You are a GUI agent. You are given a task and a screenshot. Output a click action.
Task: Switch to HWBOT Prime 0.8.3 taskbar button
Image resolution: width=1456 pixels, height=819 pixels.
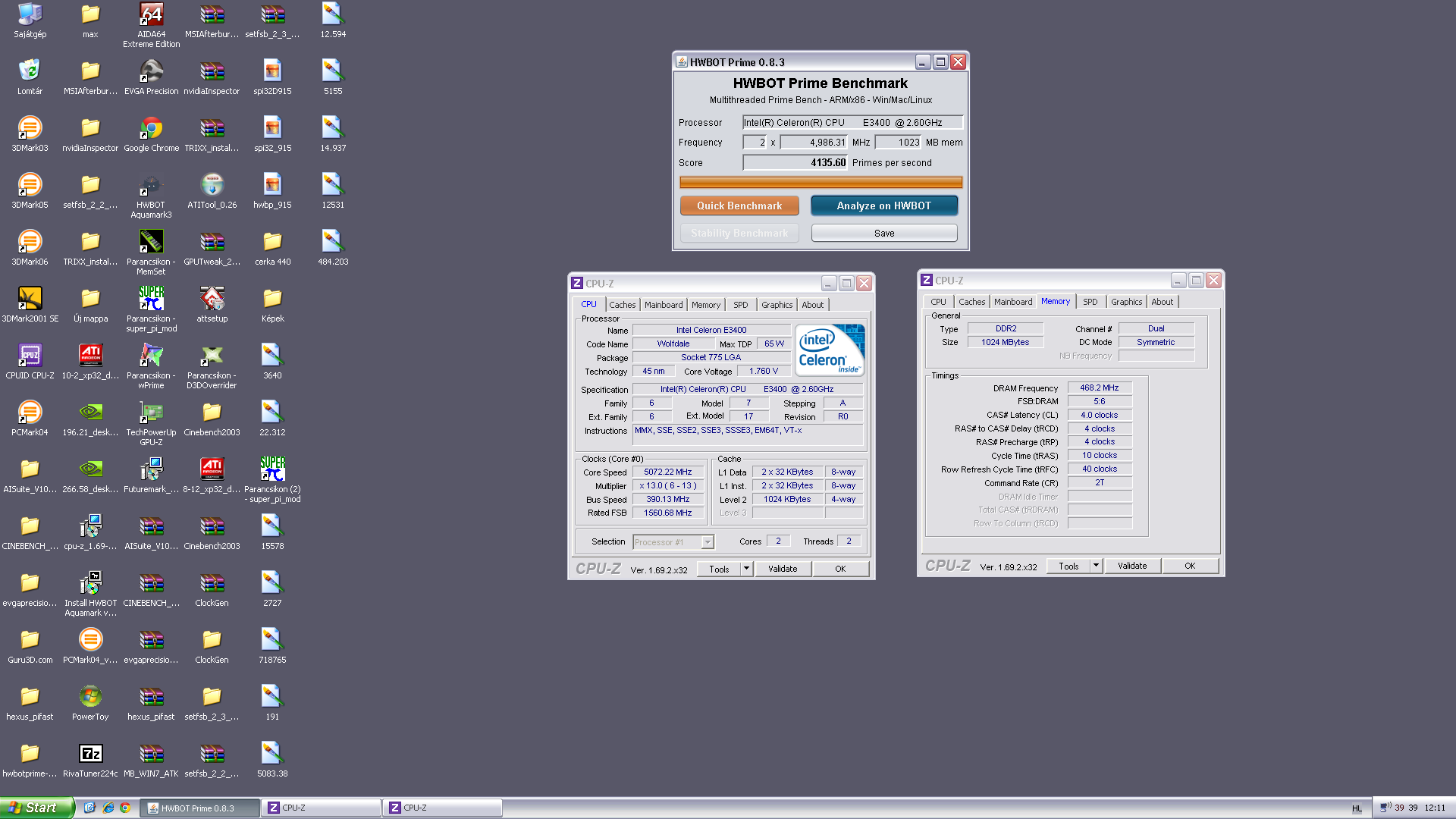[x=200, y=808]
